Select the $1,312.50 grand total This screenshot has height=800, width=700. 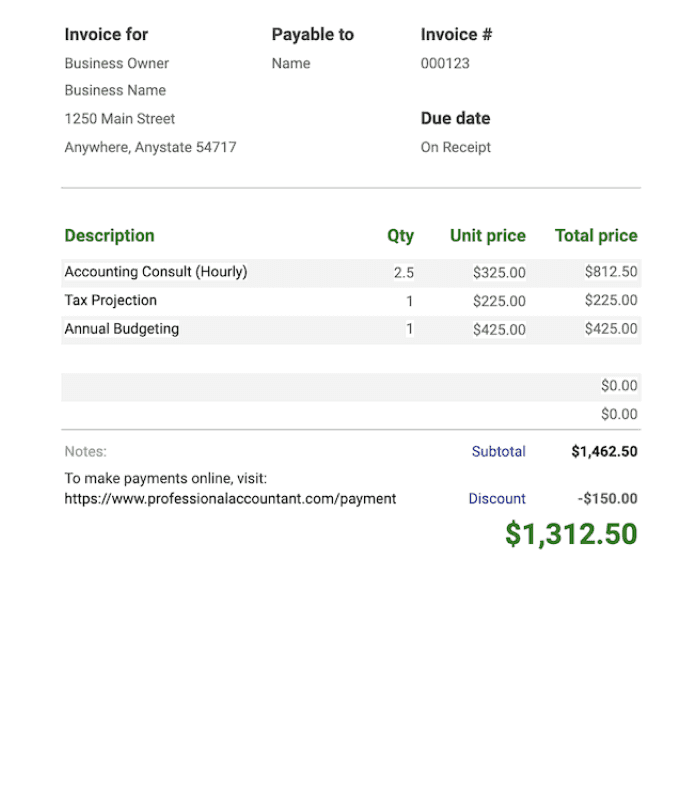[x=571, y=535]
